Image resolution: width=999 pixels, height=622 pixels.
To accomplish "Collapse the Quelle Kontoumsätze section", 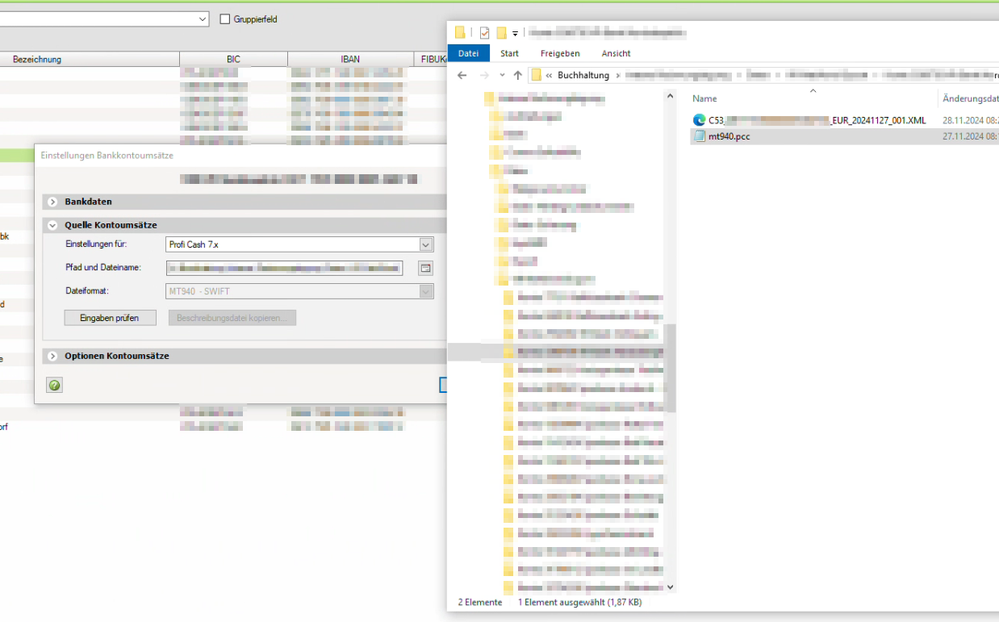I will [53, 226].
